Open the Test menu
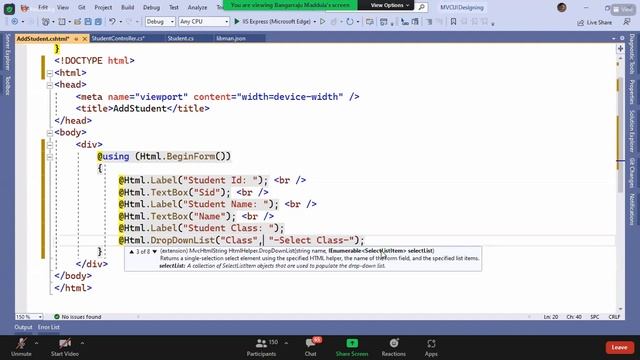Viewport: 640px width, 360px height. point(173,7)
